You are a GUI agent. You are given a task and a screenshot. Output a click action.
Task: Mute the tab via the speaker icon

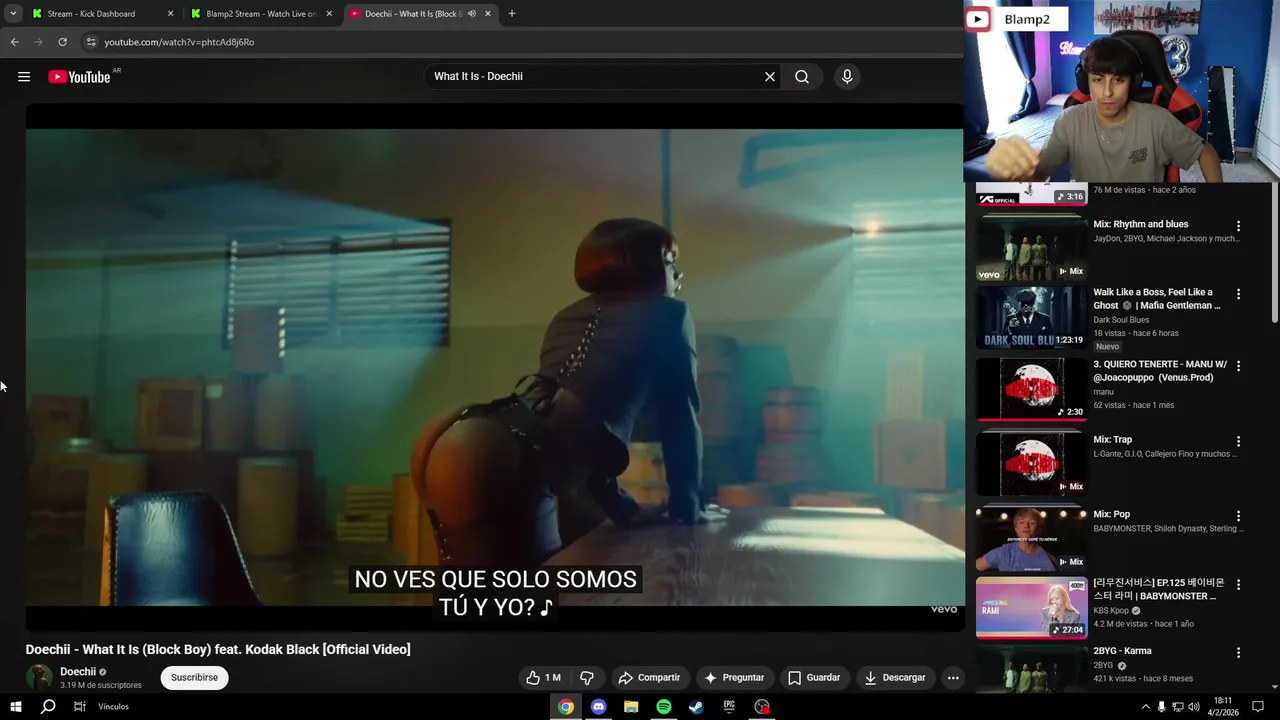[x=471, y=14]
